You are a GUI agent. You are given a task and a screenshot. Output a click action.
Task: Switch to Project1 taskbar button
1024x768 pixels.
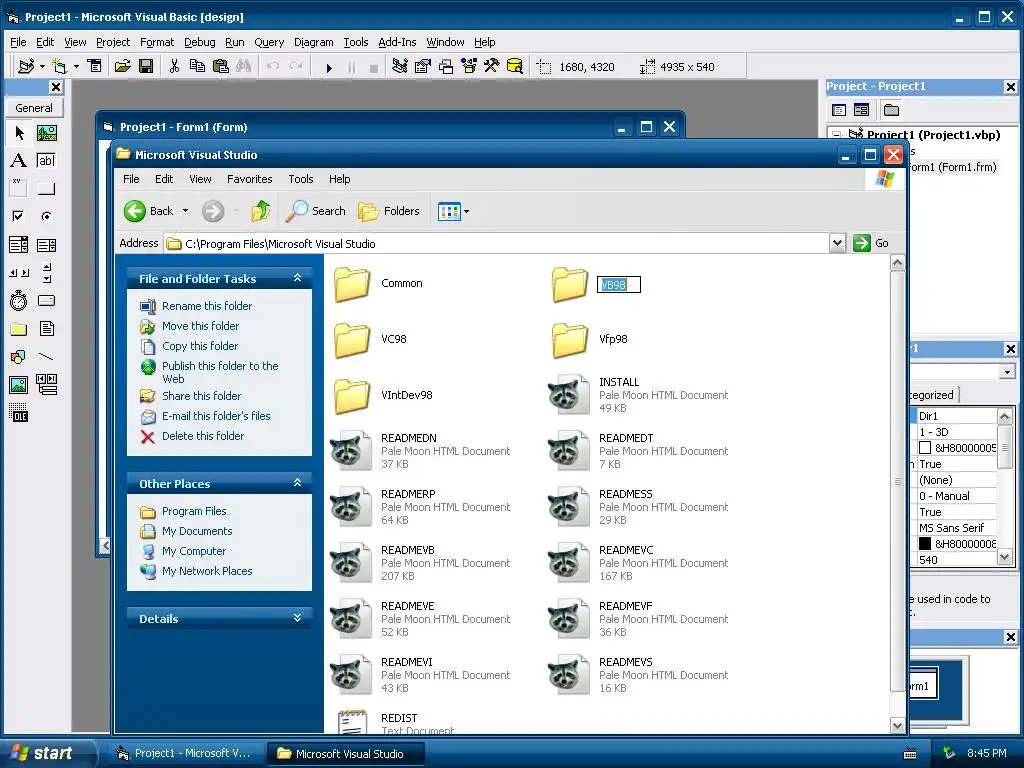pyautogui.click(x=184, y=753)
